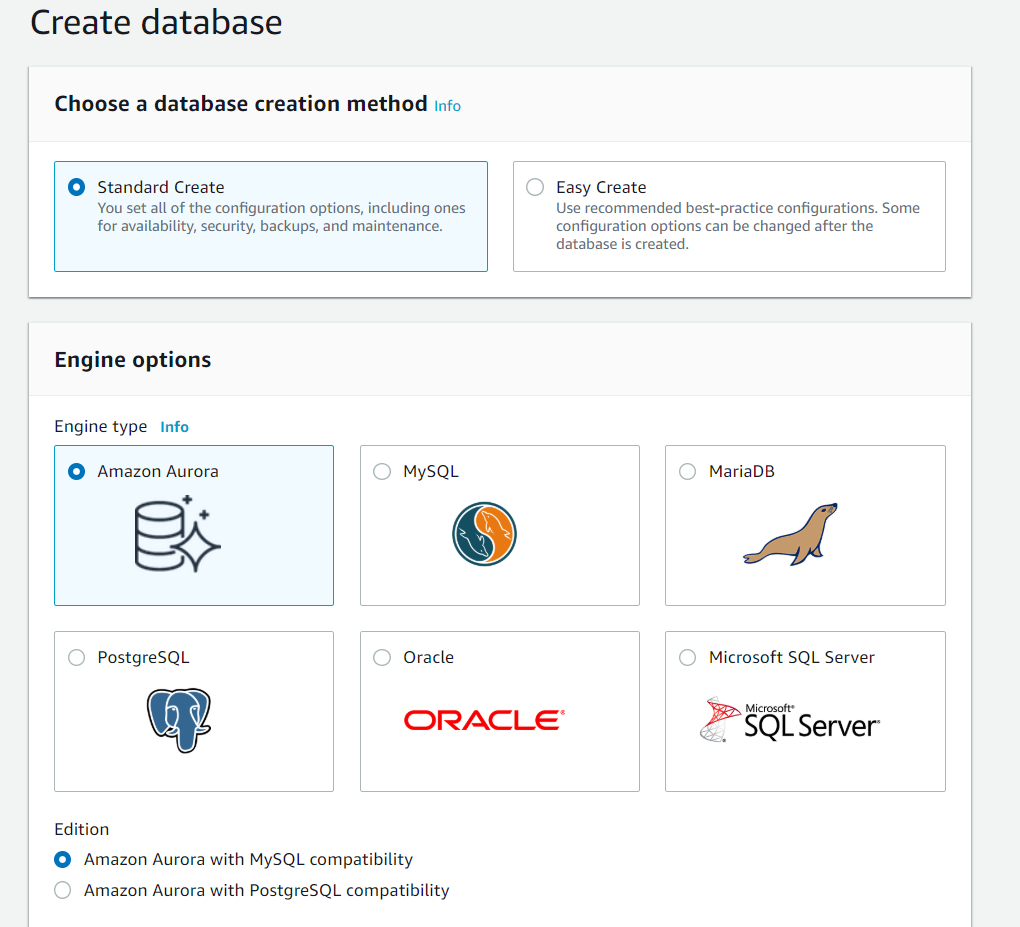Click the Amazon Aurora database icon
1020x927 pixels.
click(x=177, y=537)
